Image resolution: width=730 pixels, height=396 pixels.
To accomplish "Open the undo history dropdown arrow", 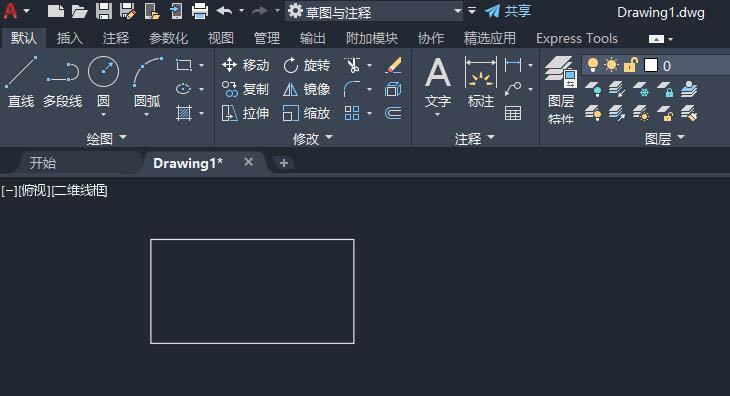I will click(241, 11).
